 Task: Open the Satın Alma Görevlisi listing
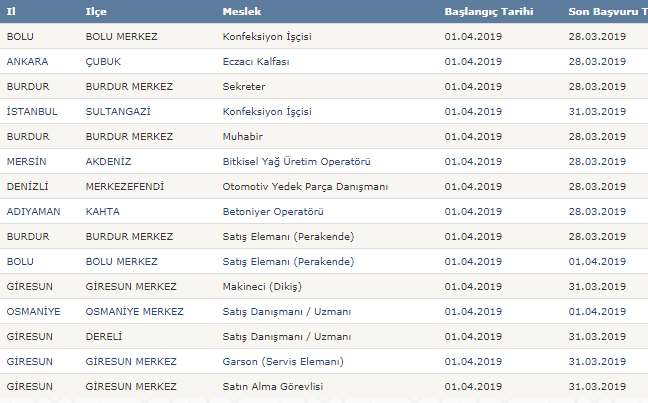[273, 386]
